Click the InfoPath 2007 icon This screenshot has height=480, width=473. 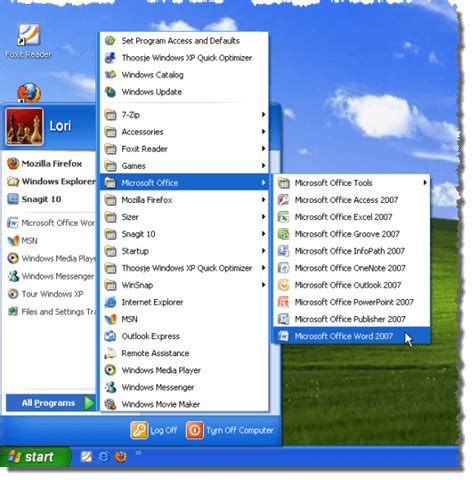[x=284, y=251]
